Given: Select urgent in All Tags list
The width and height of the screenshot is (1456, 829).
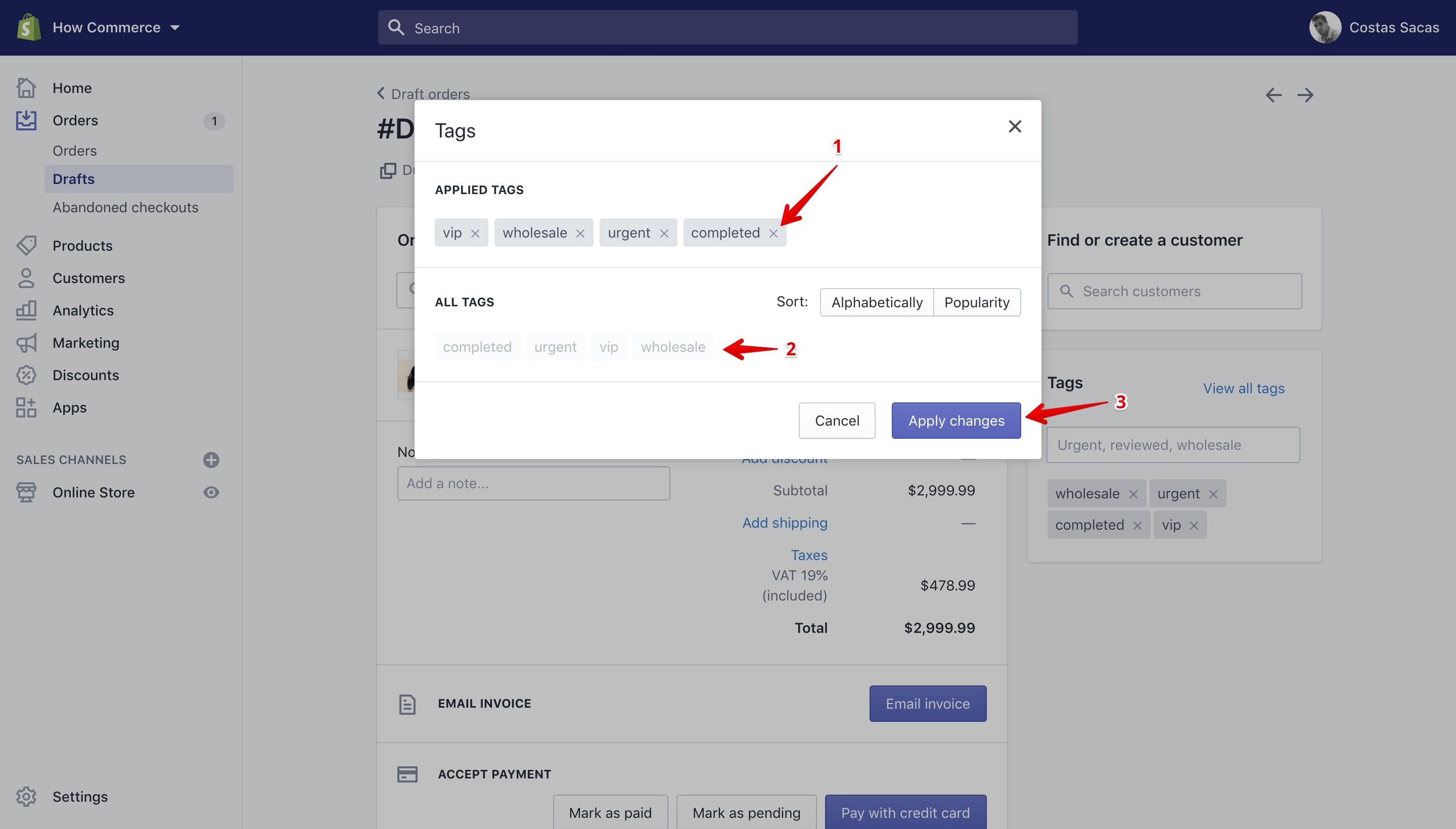Looking at the screenshot, I should tap(555, 347).
